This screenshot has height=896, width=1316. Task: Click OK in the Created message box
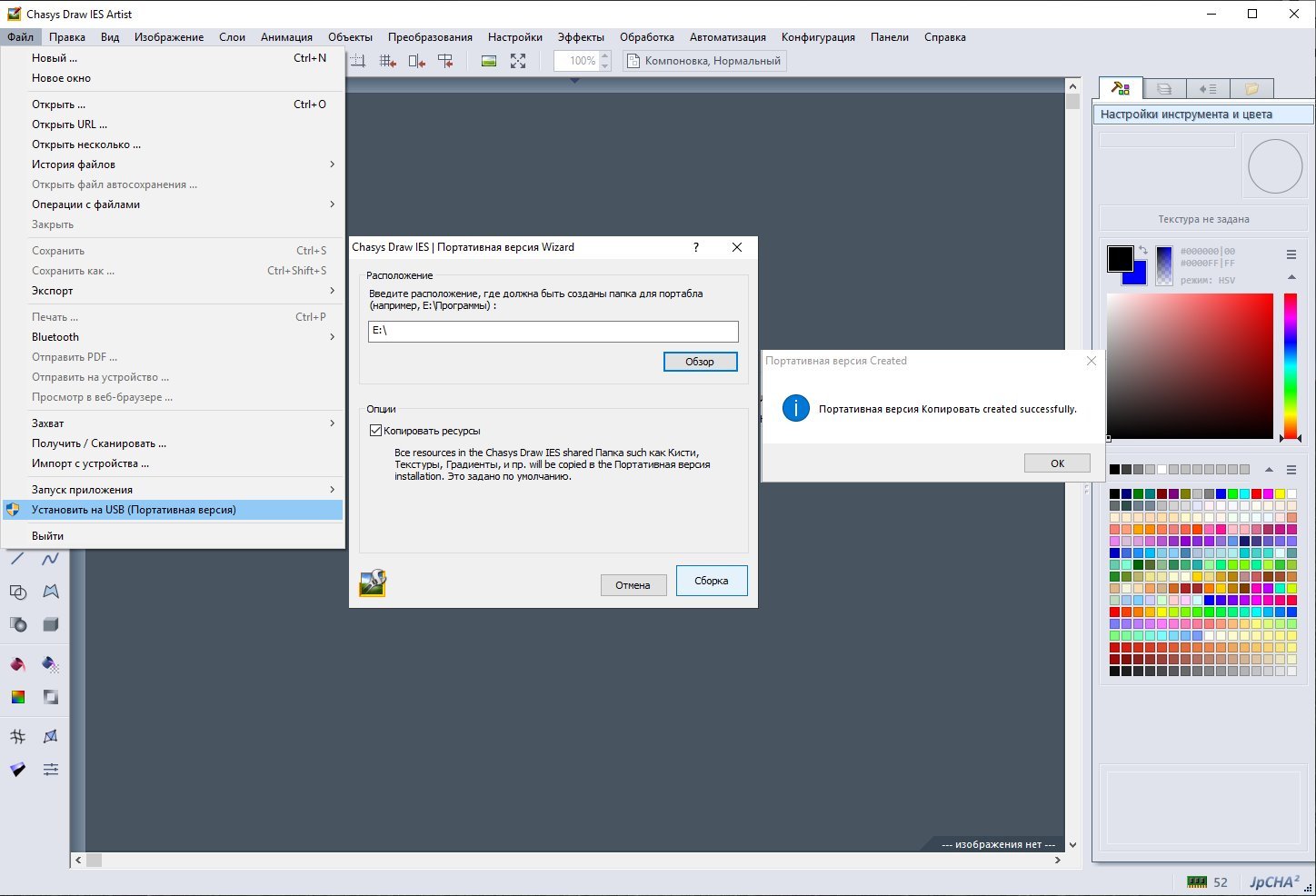click(x=1057, y=463)
